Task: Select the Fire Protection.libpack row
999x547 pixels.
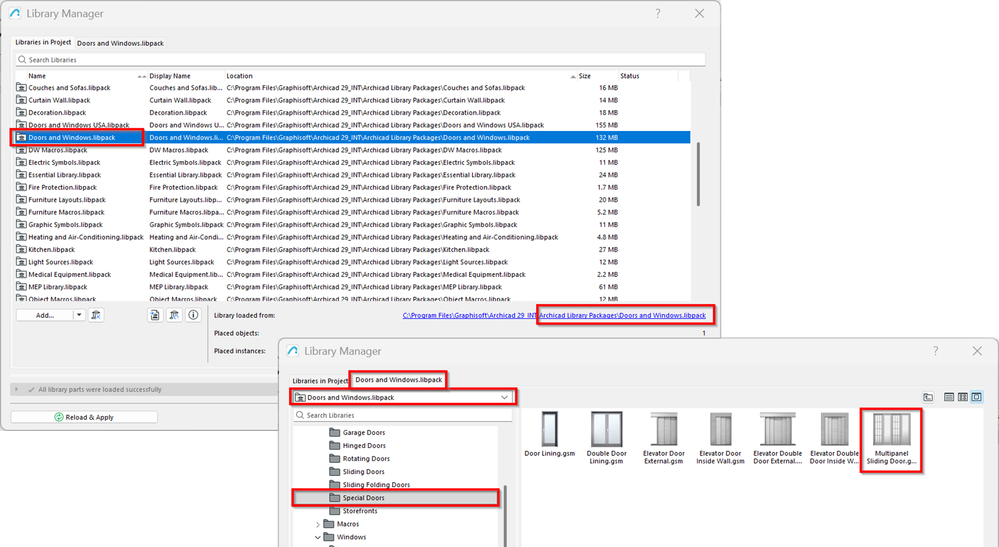Action: pos(353,188)
